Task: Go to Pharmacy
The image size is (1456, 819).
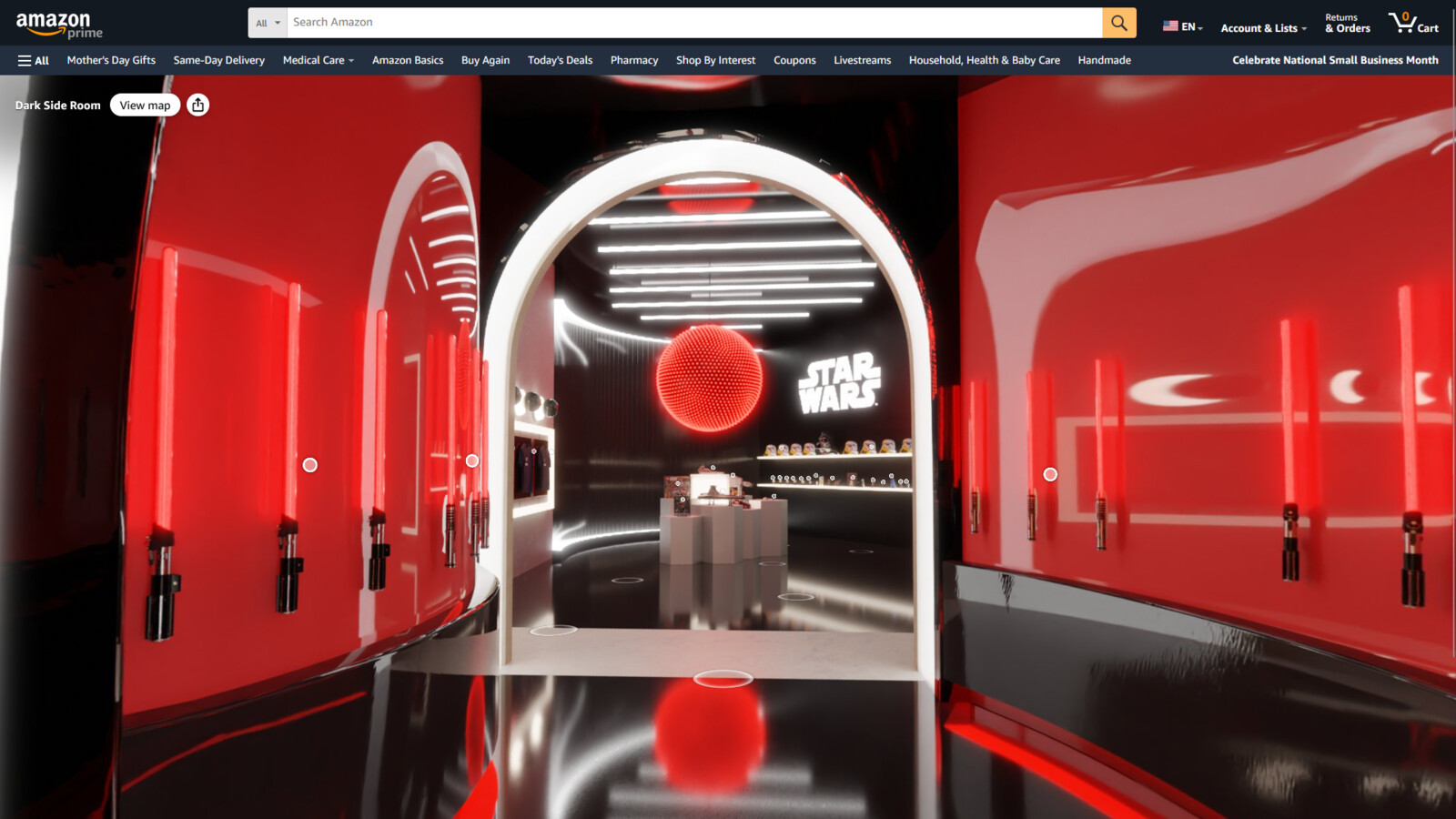Action: (x=634, y=60)
